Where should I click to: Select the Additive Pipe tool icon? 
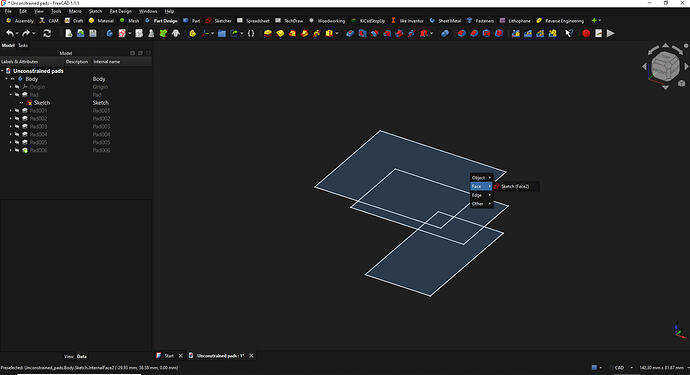pyautogui.click(x=305, y=33)
